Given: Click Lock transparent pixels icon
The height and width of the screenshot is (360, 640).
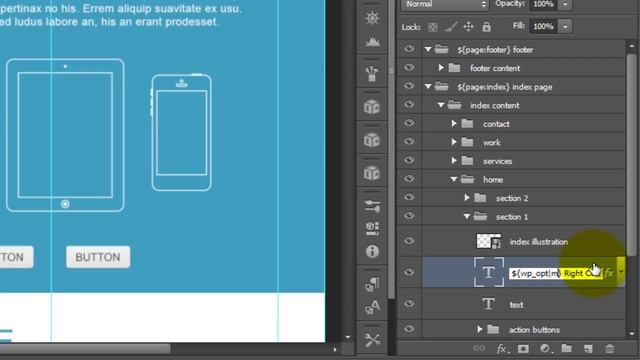Looking at the screenshot, I should [433, 27].
